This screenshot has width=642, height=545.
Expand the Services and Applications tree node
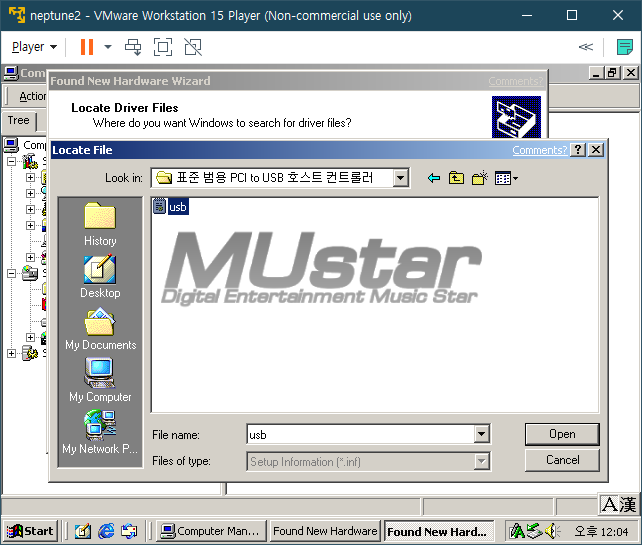[x=11, y=353]
